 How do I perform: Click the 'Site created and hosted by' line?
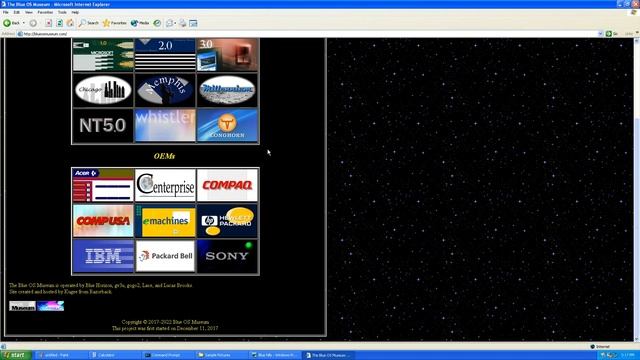[60, 292]
